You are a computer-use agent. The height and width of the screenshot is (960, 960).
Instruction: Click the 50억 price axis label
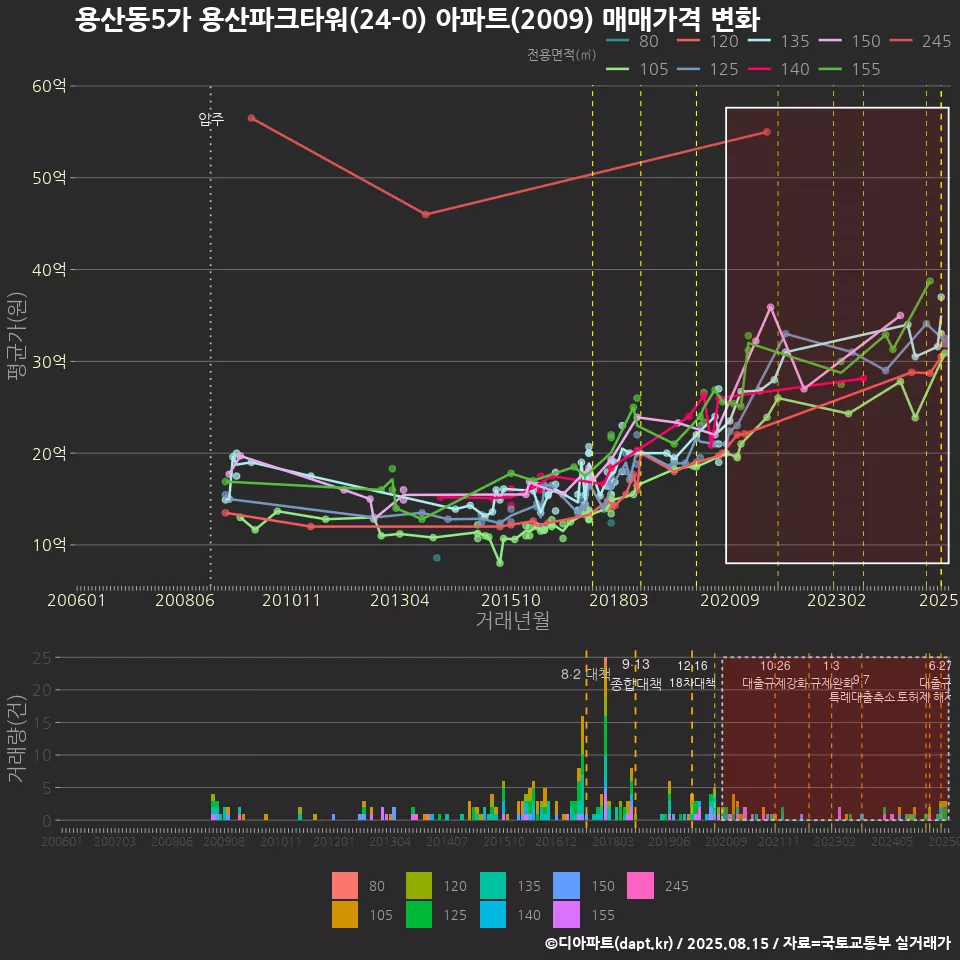(x=49, y=178)
